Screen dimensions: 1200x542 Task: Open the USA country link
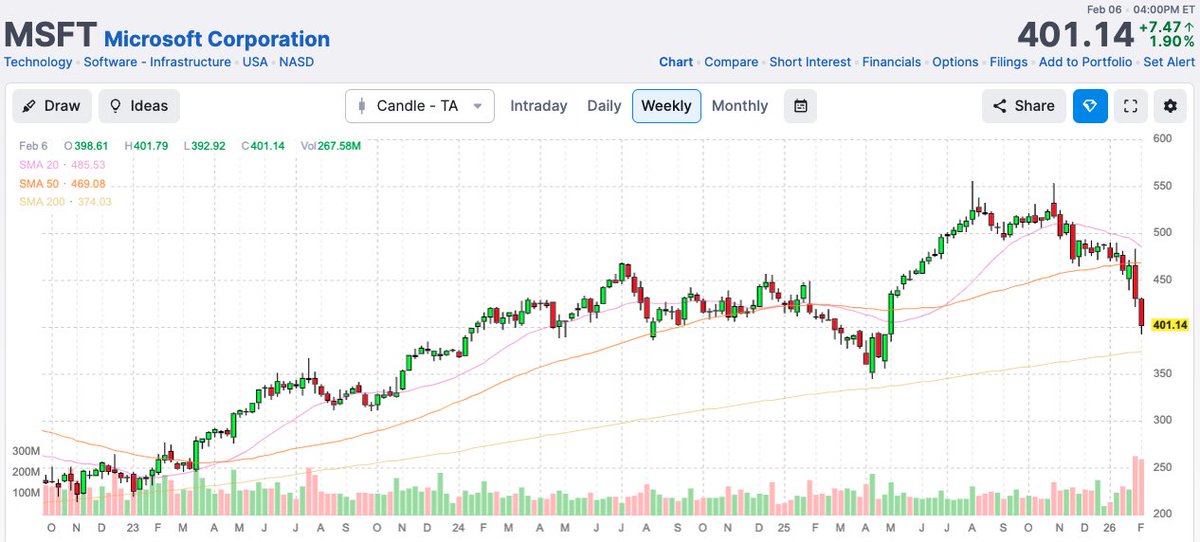click(256, 62)
